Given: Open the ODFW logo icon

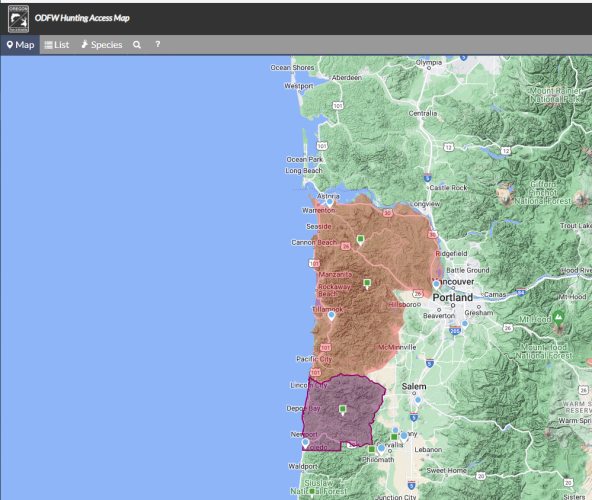Looking at the screenshot, I should point(18,19).
